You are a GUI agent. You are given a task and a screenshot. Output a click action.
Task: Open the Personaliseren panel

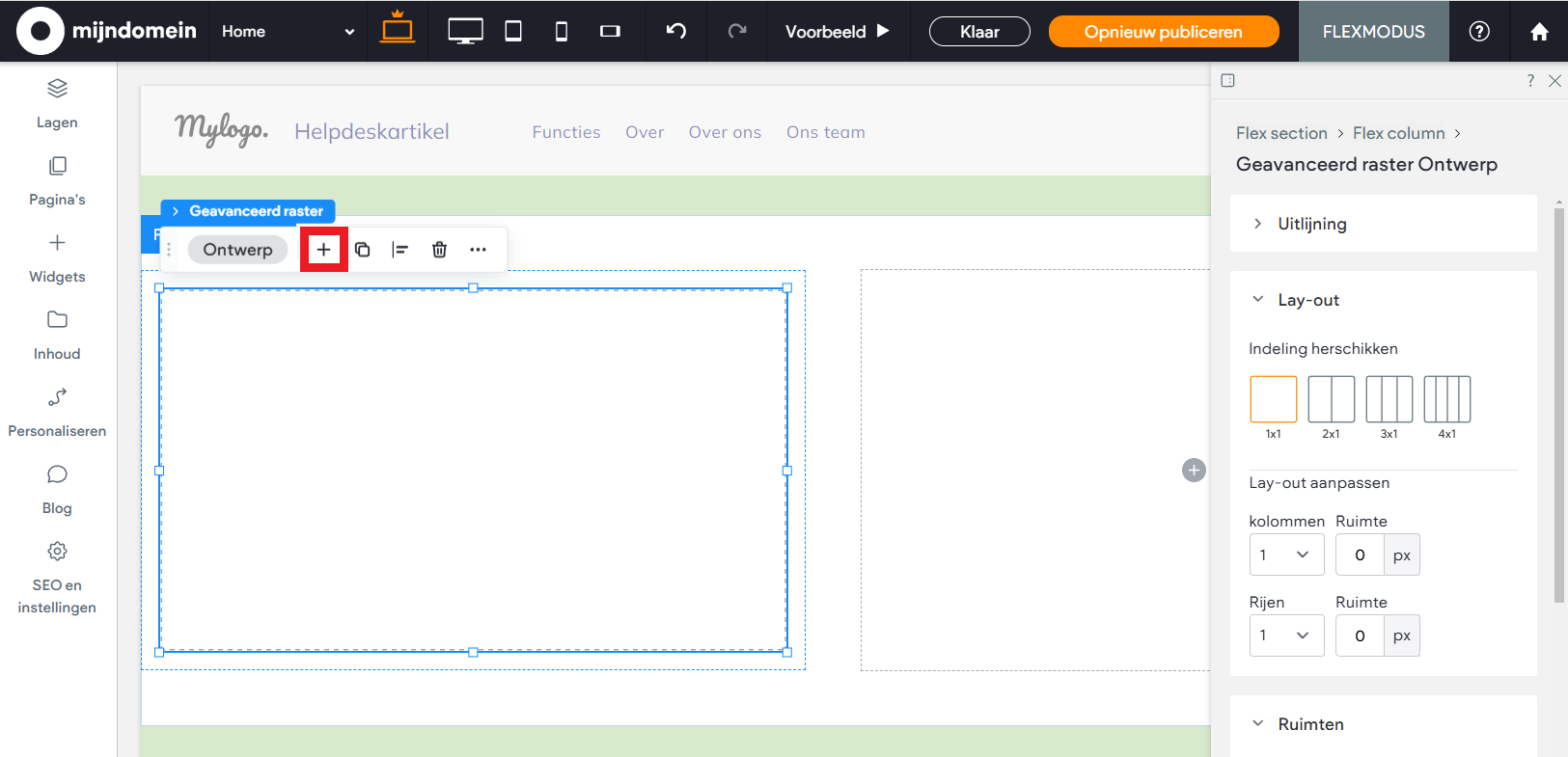57,412
